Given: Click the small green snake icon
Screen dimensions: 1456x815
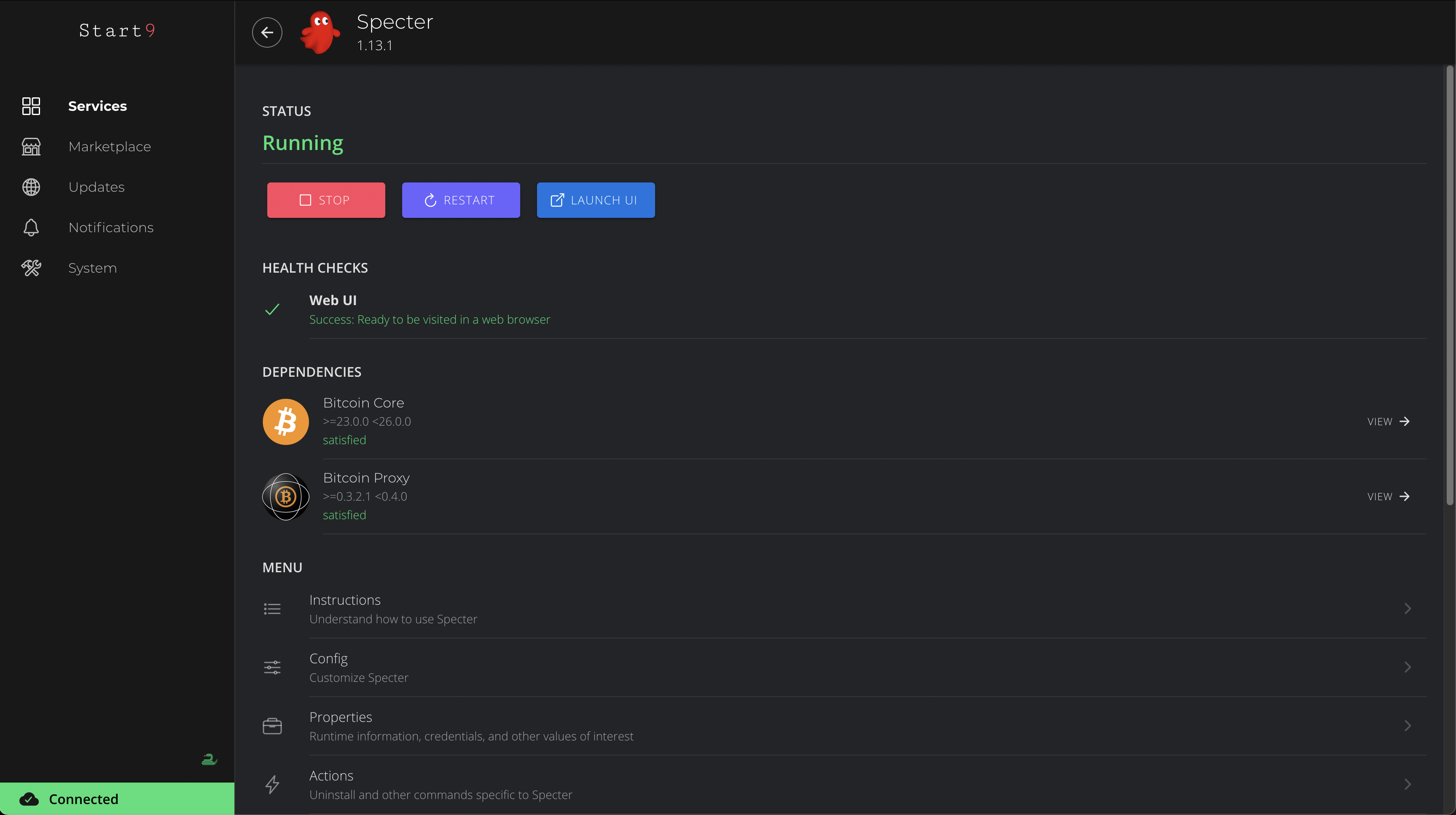Looking at the screenshot, I should pyautogui.click(x=209, y=759).
